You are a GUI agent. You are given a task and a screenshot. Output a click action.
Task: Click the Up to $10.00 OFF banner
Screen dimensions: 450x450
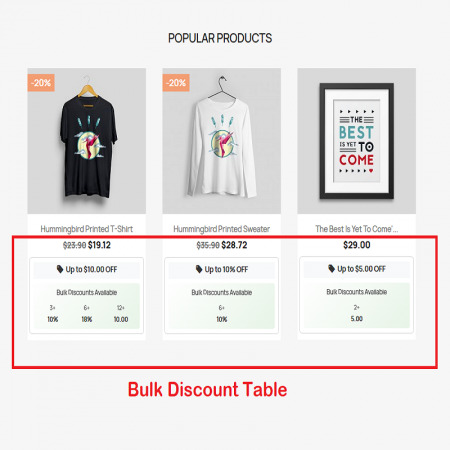click(87, 269)
